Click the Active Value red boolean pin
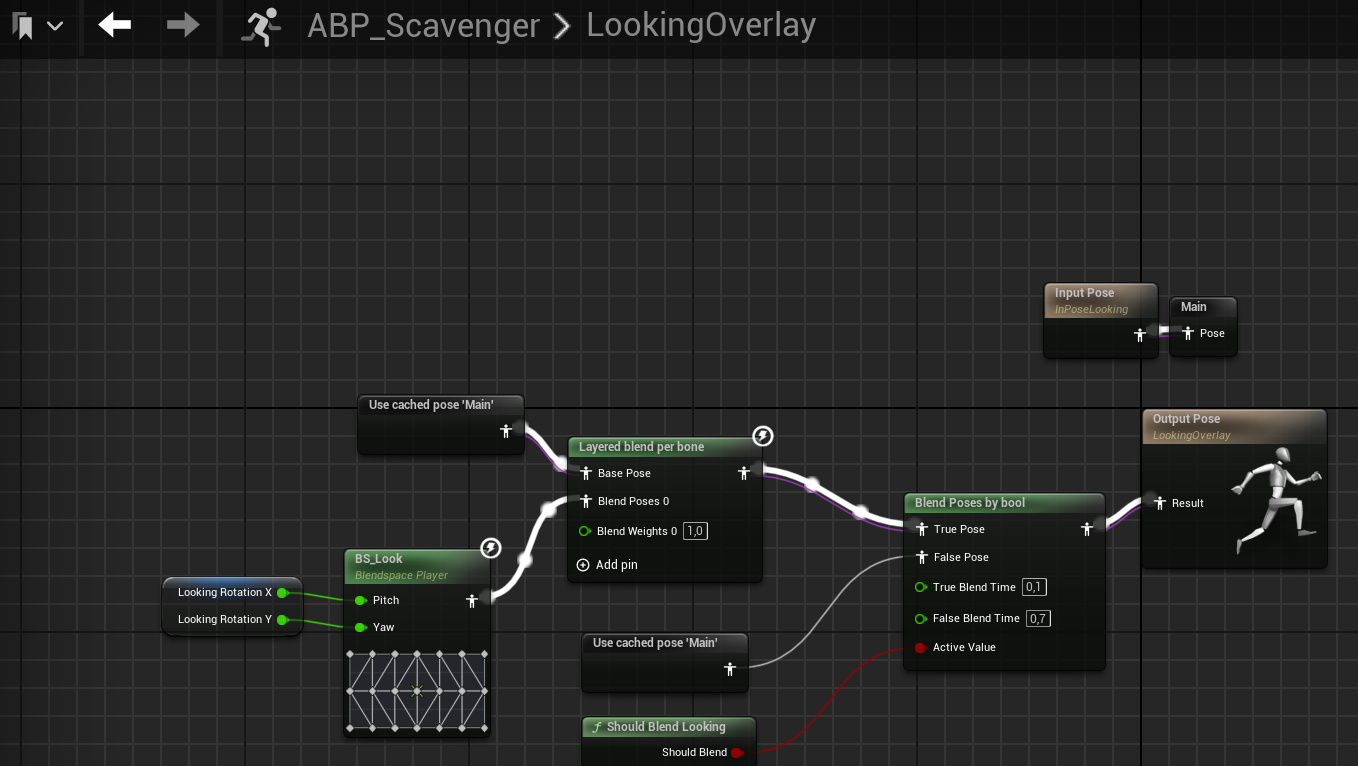This screenshot has width=1358, height=766. point(920,648)
